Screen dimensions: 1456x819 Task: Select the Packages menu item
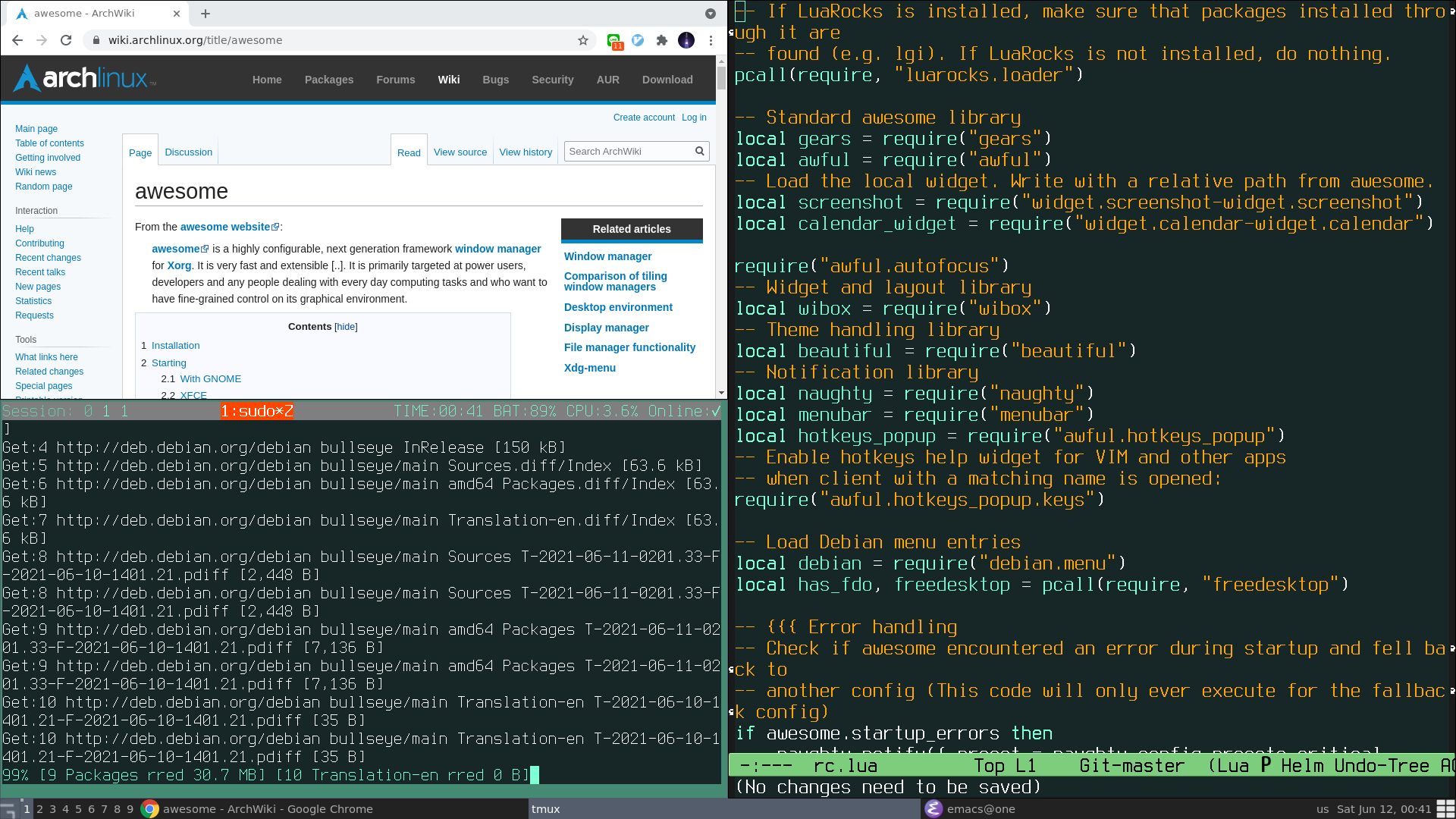(329, 80)
